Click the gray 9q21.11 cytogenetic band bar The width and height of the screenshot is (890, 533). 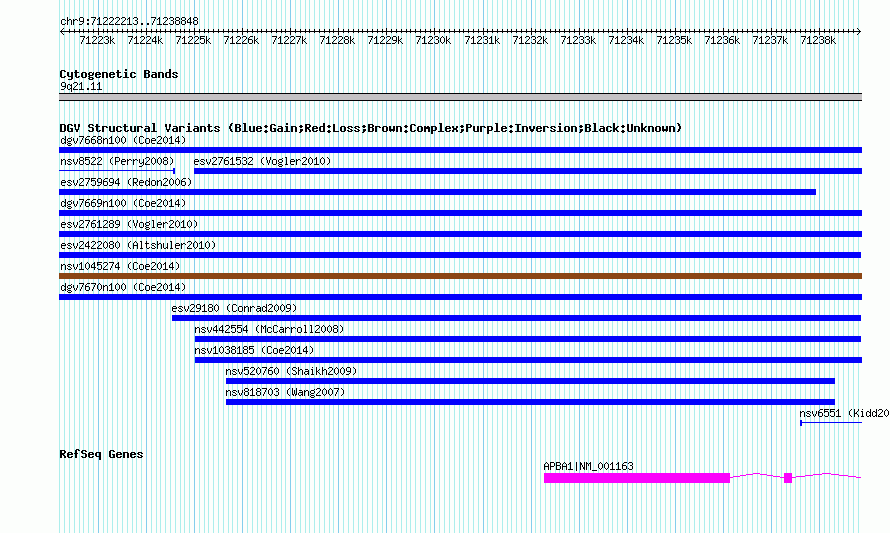[460, 97]
